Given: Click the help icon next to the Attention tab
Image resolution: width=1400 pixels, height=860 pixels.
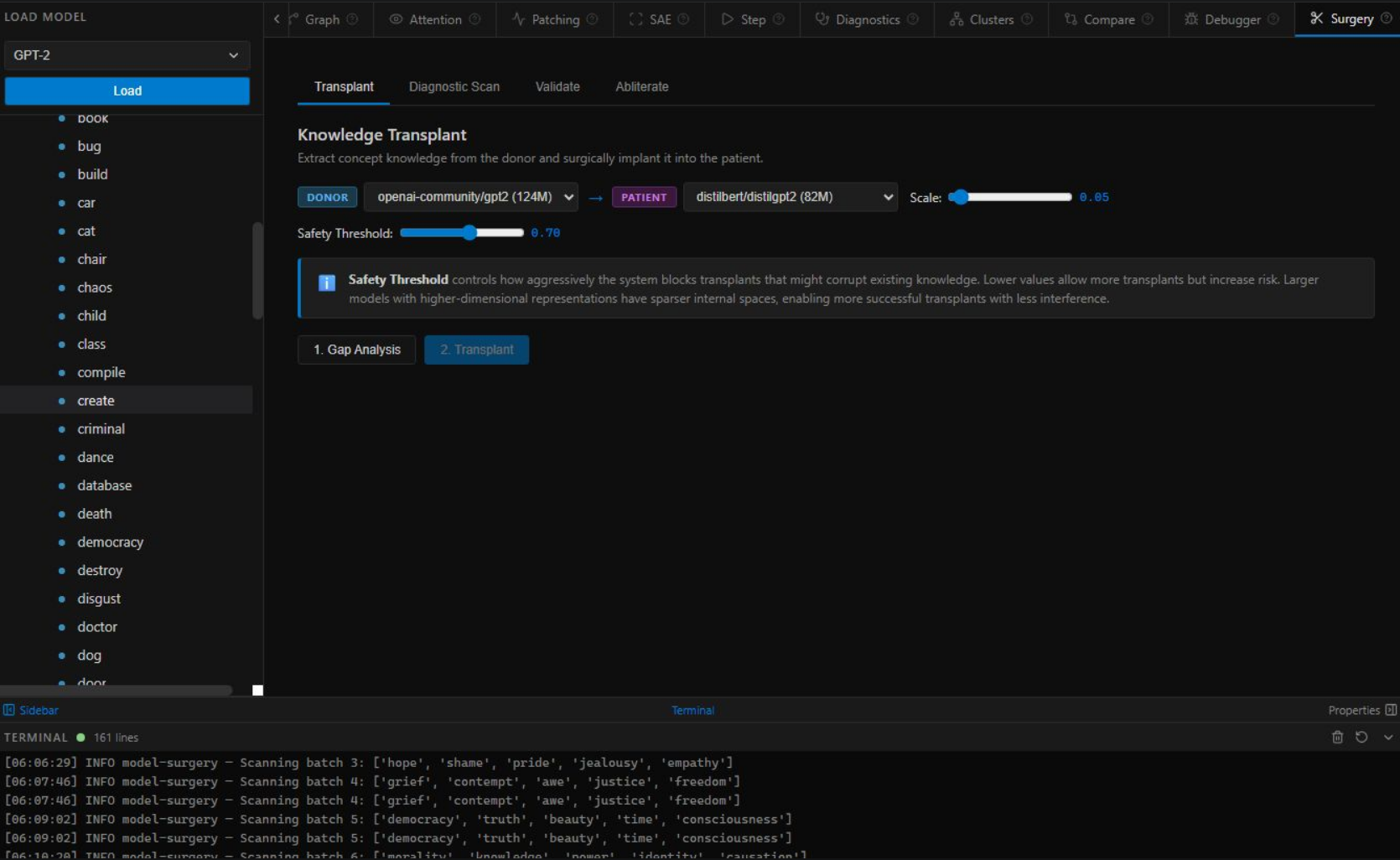Looking at the screenshot, I should tap(475, 19).
